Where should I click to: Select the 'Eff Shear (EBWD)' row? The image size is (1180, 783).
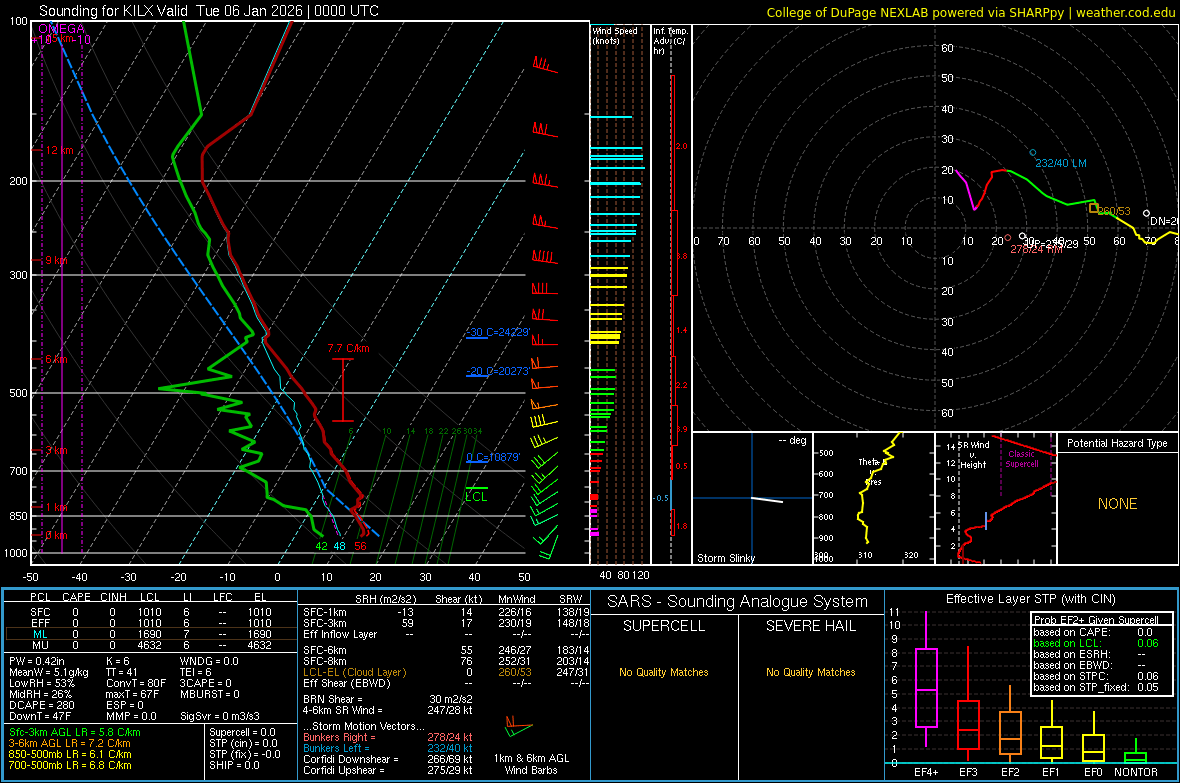(x=446, y=683)
